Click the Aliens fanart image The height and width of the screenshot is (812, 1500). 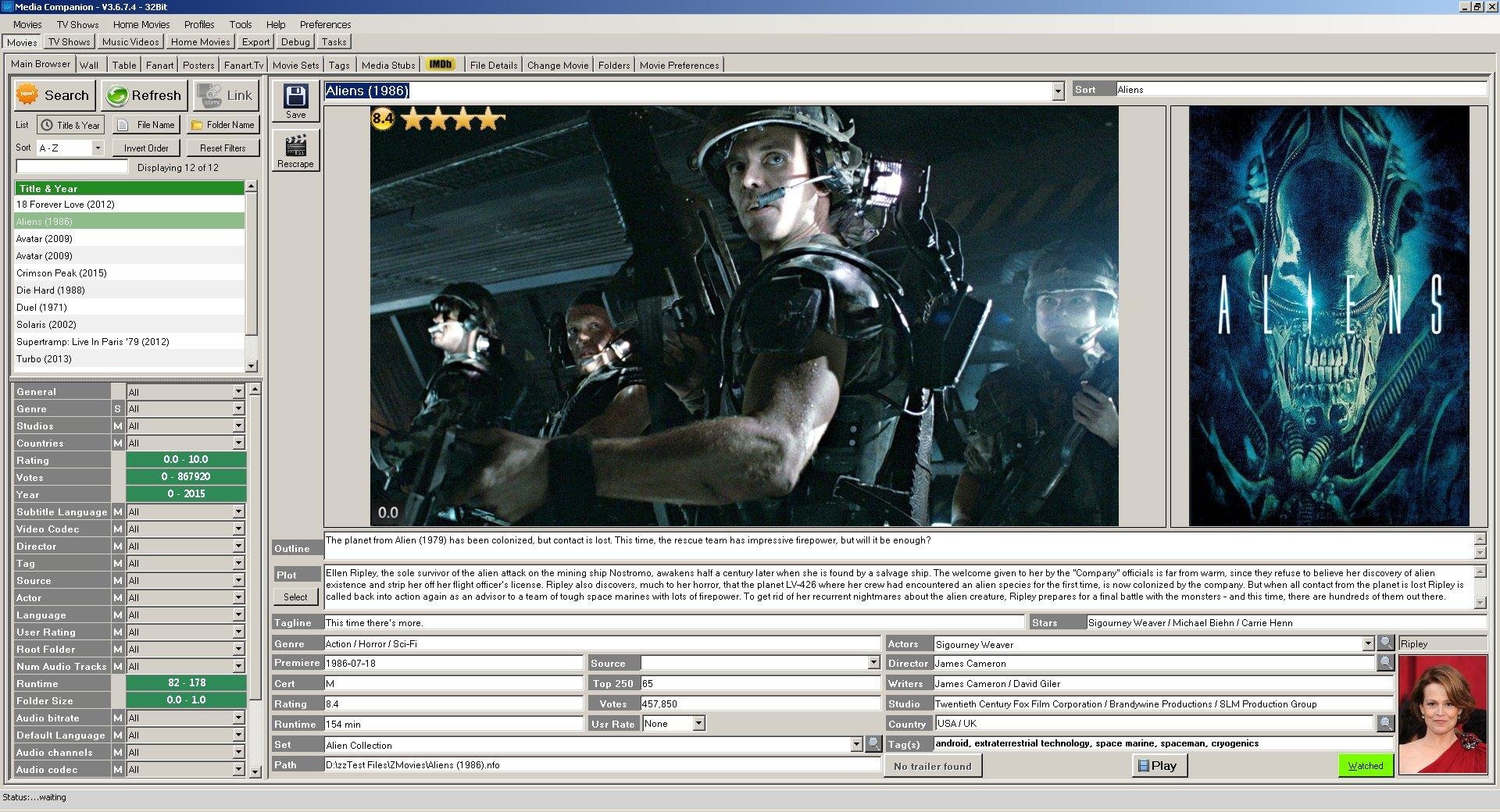[x=744, y=316]
